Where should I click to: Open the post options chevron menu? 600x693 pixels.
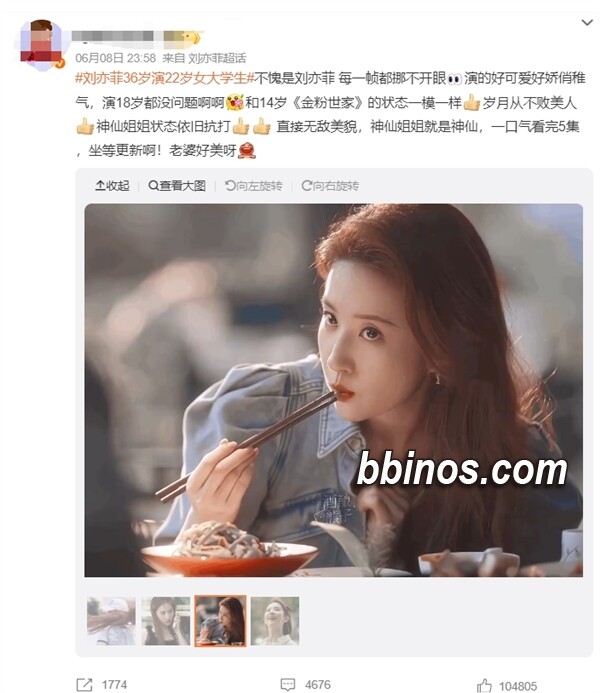point(587,22)
